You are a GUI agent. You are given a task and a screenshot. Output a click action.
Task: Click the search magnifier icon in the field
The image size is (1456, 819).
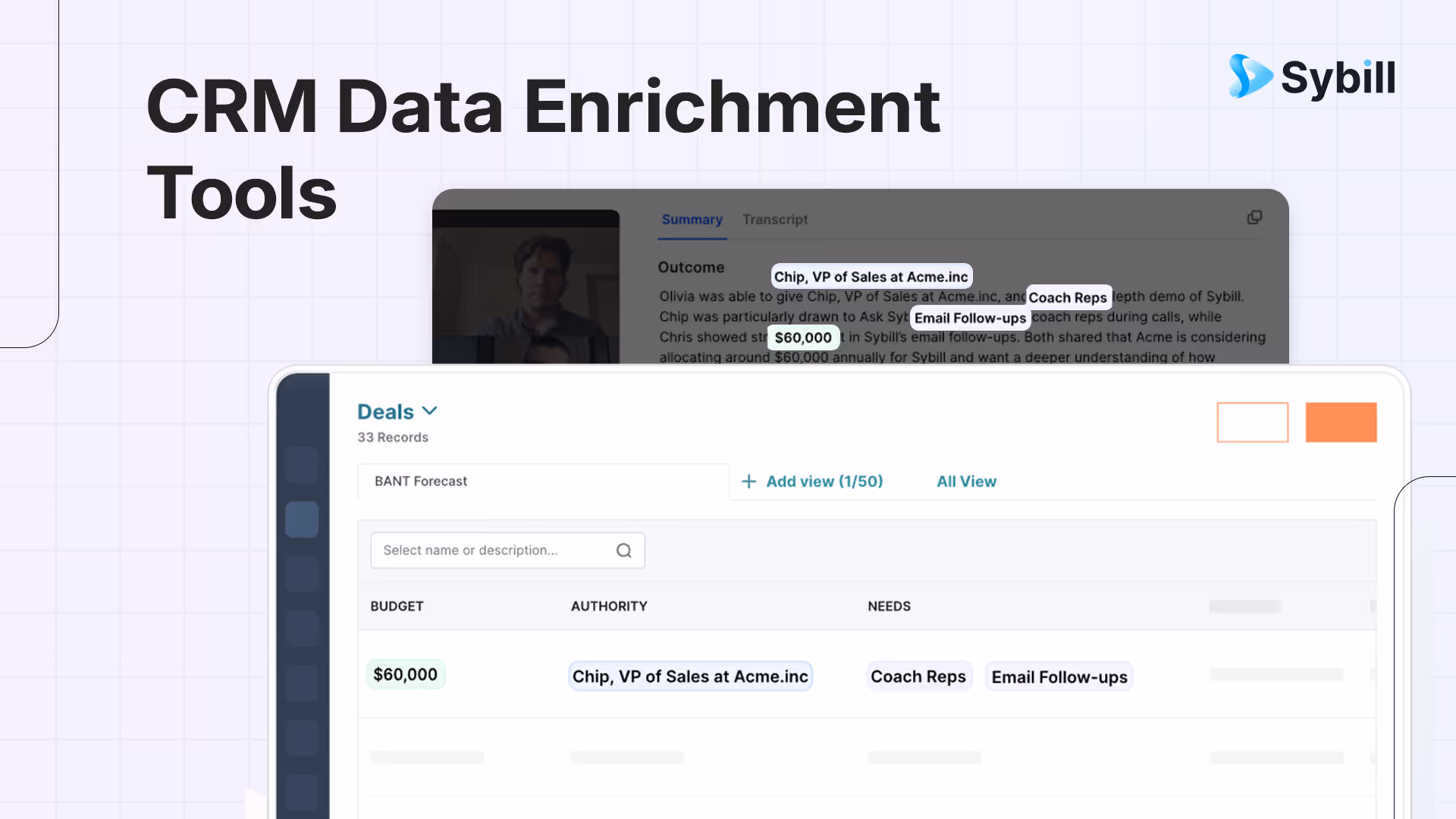click(x=623, y=551)
